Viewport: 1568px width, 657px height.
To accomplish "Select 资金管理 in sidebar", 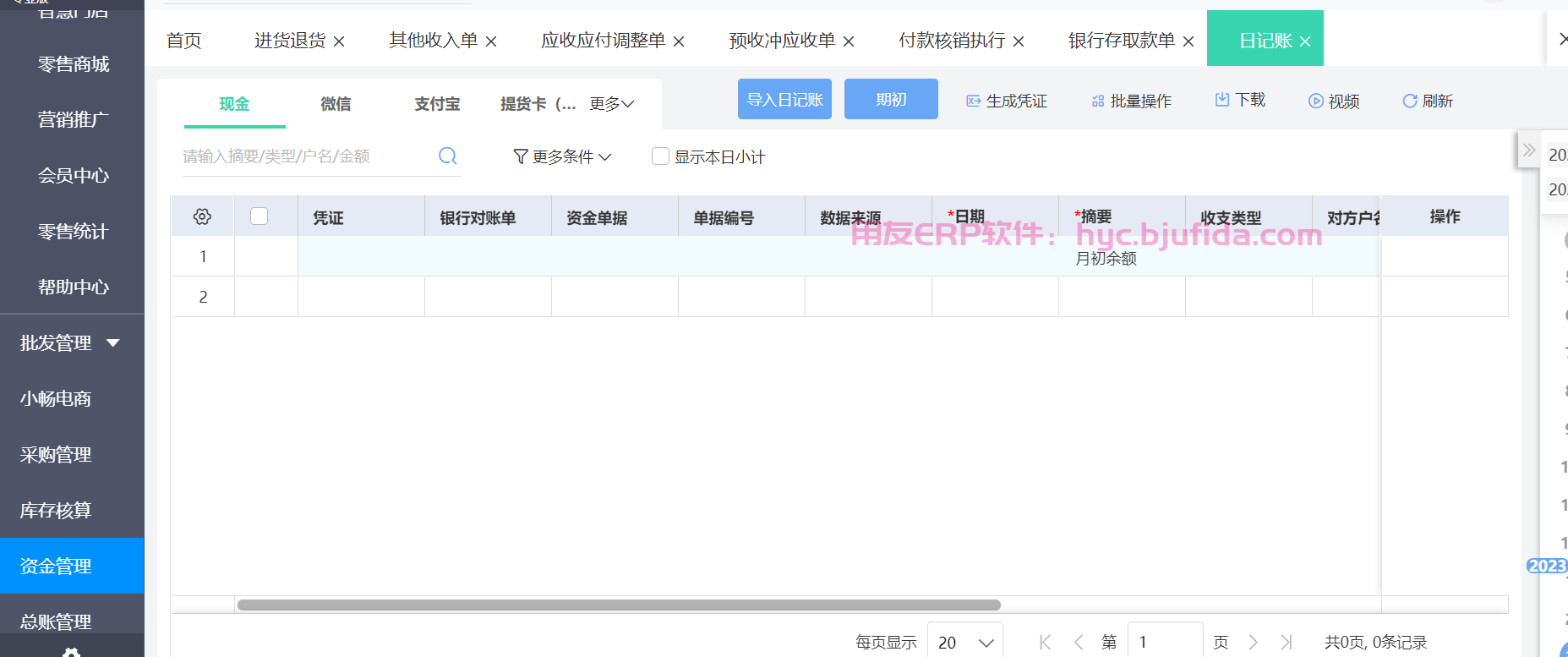I will [72, 566].
